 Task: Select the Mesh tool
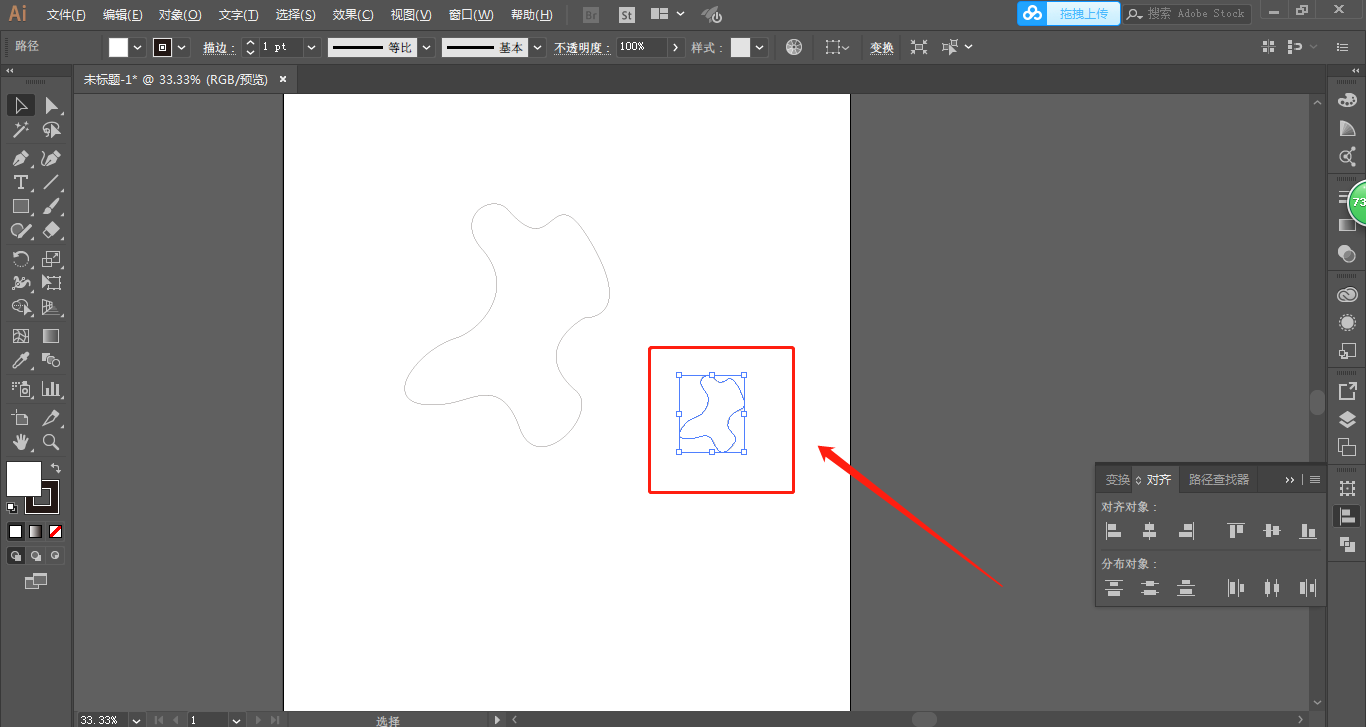[21, 336]
